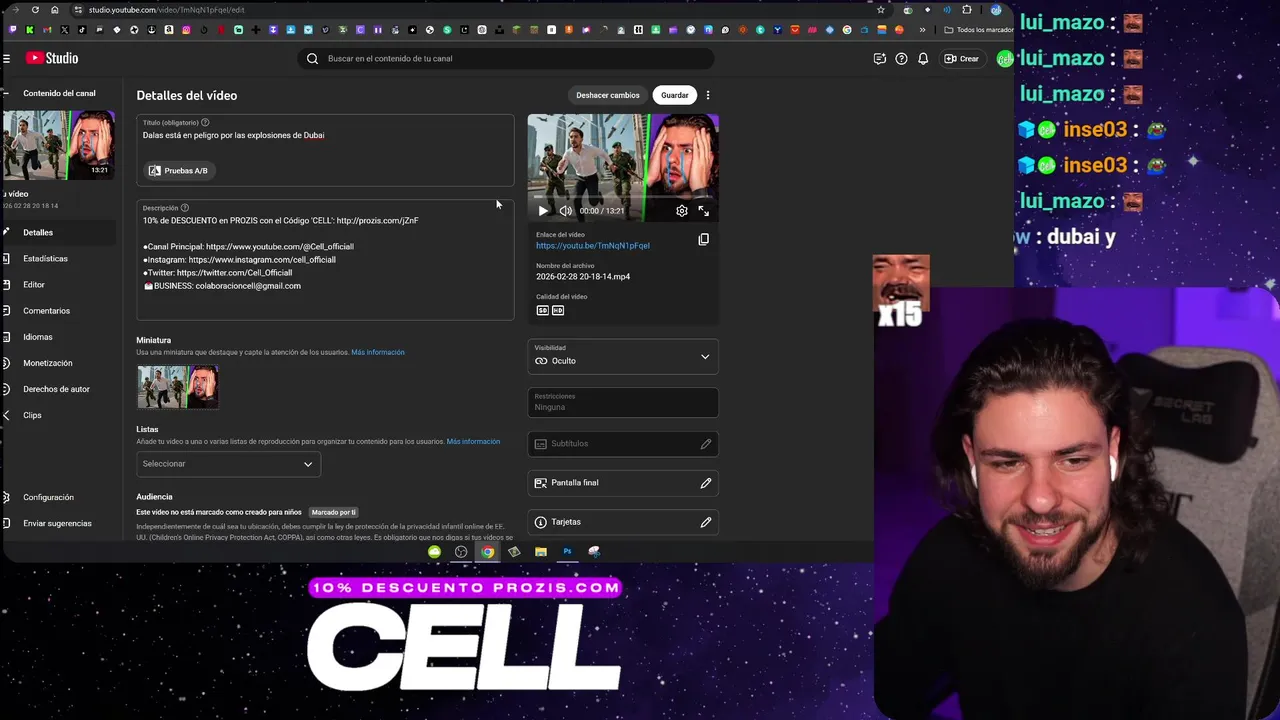Edit Pantalla final with the pencil icon
The image size is (1280, 720).
tap(706, 483)
